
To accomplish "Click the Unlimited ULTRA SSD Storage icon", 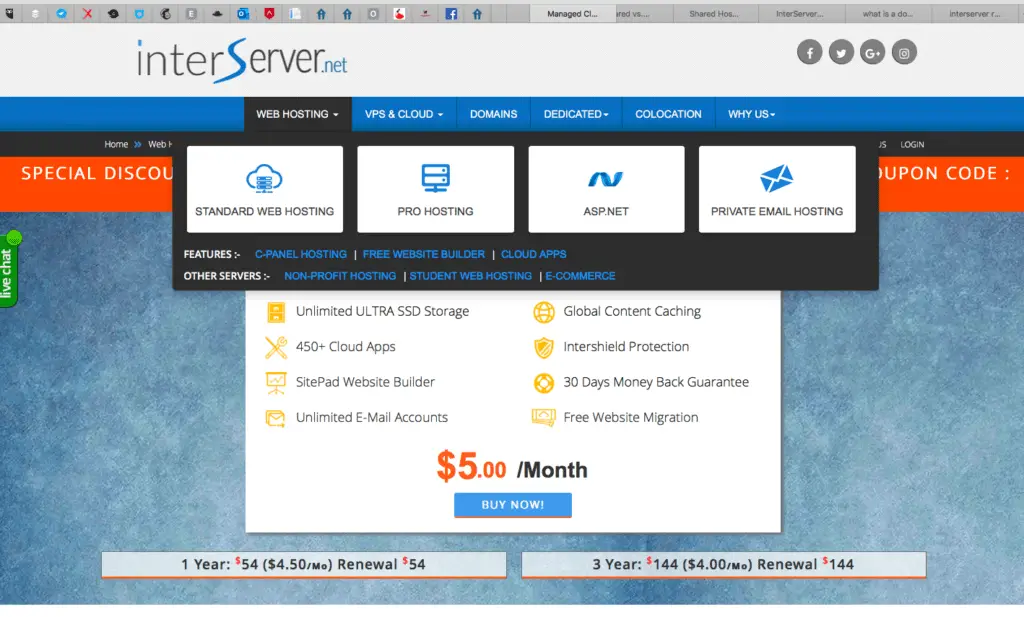I will click(x=276, y=312).
